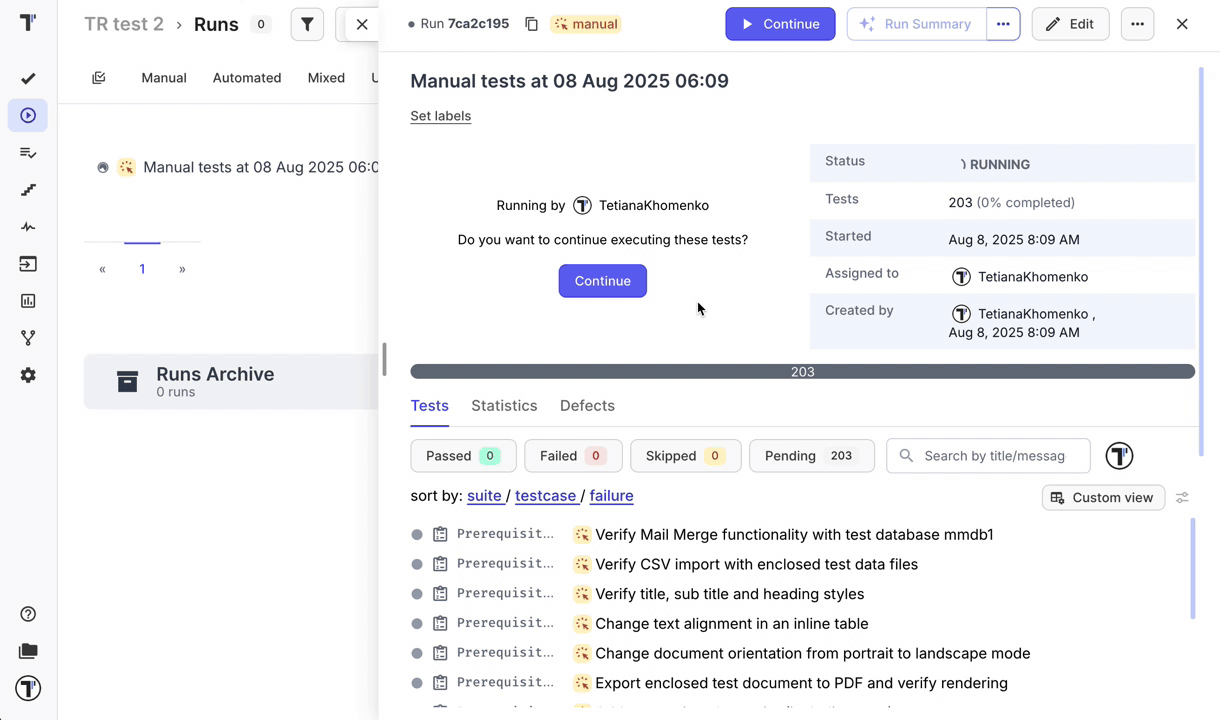
Task: Select the Mixed runs tab
Action: (x=326, y=78)
